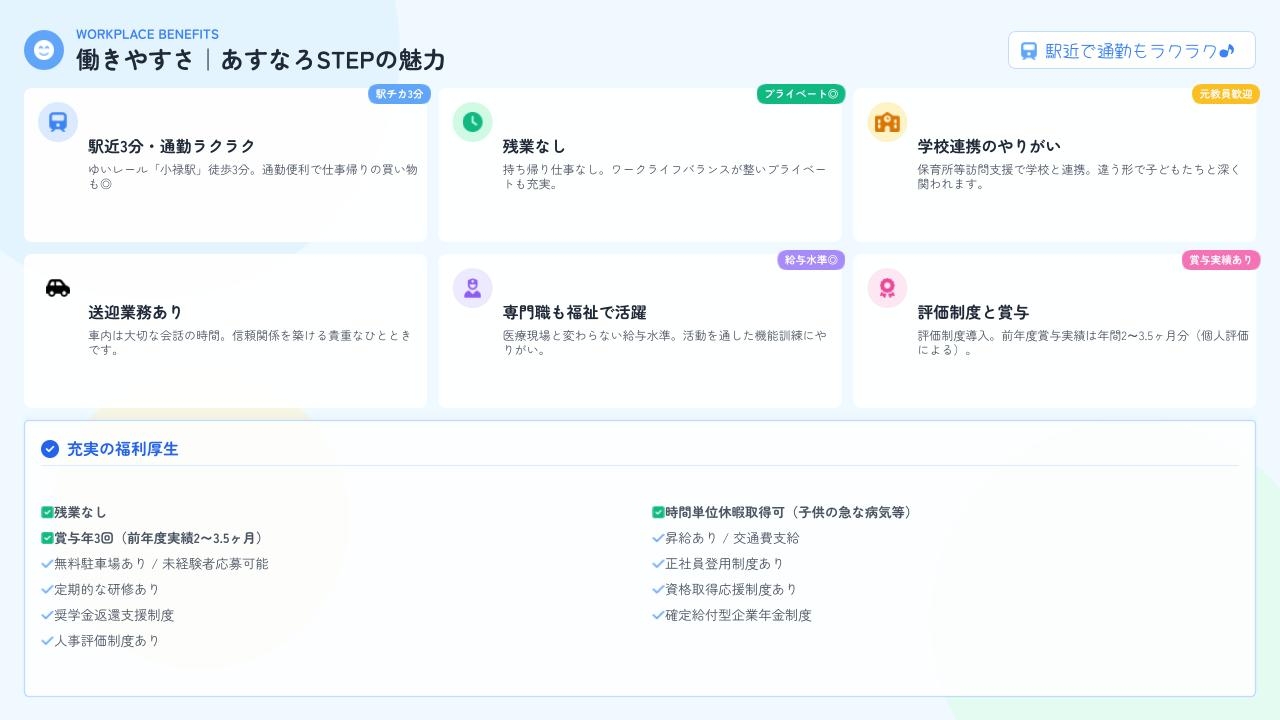The width and height of the screenshot is (1280, 720).
Task: Toggle the green 残業なし checkbox in the list
Action: pyautogui.click(x=47, y=512)
